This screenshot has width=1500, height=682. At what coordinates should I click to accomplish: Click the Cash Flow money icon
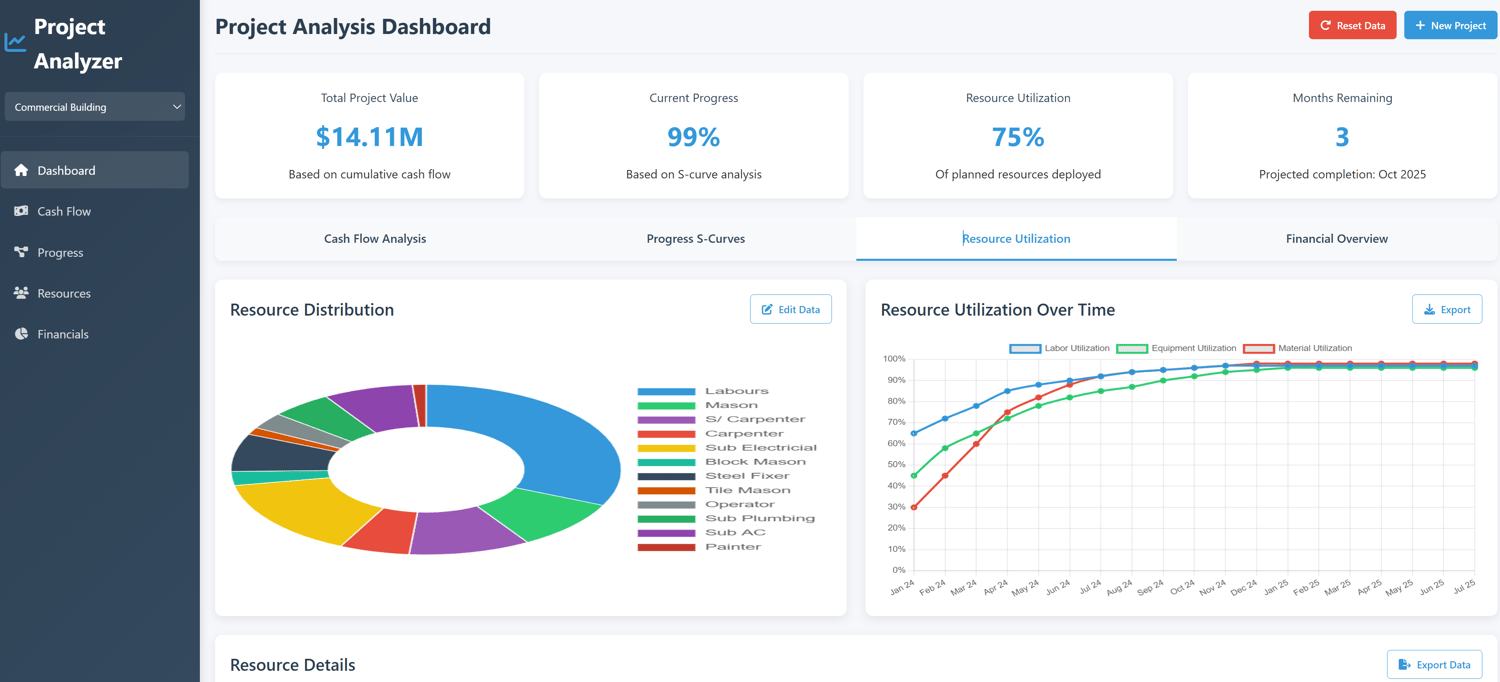tap(21, 211)
